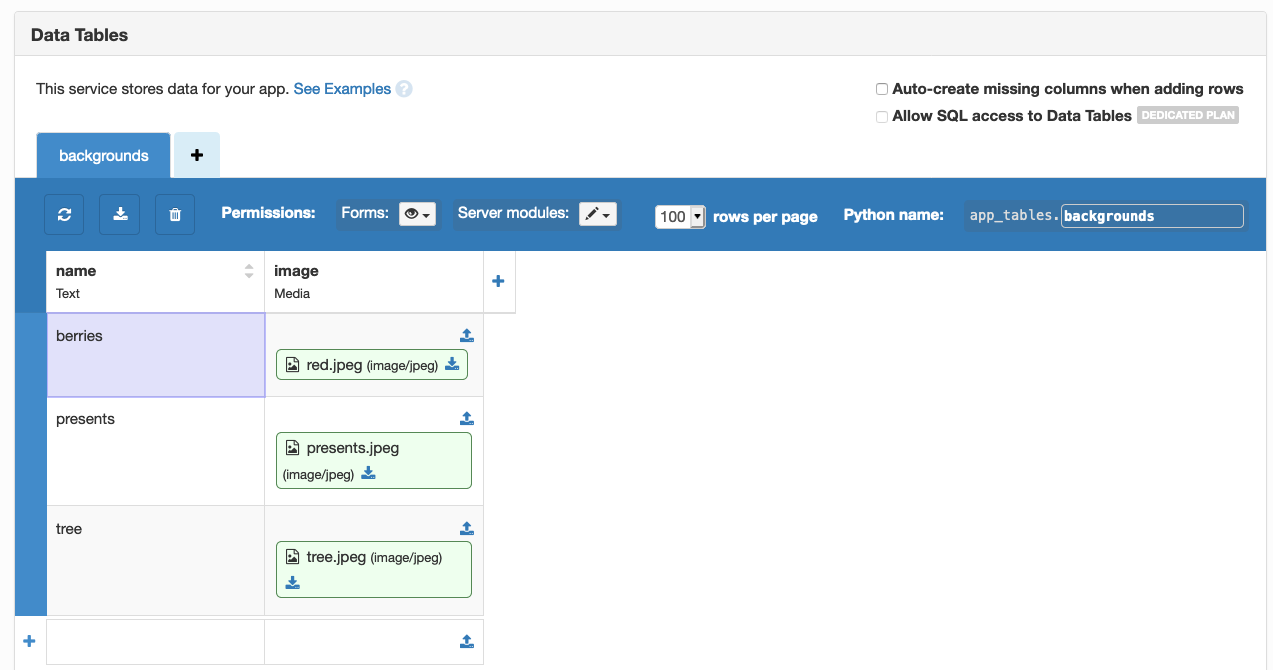1273x670 pixels.
Task: Click upload icon in tree image cell
Action: (x=466, y=528)
